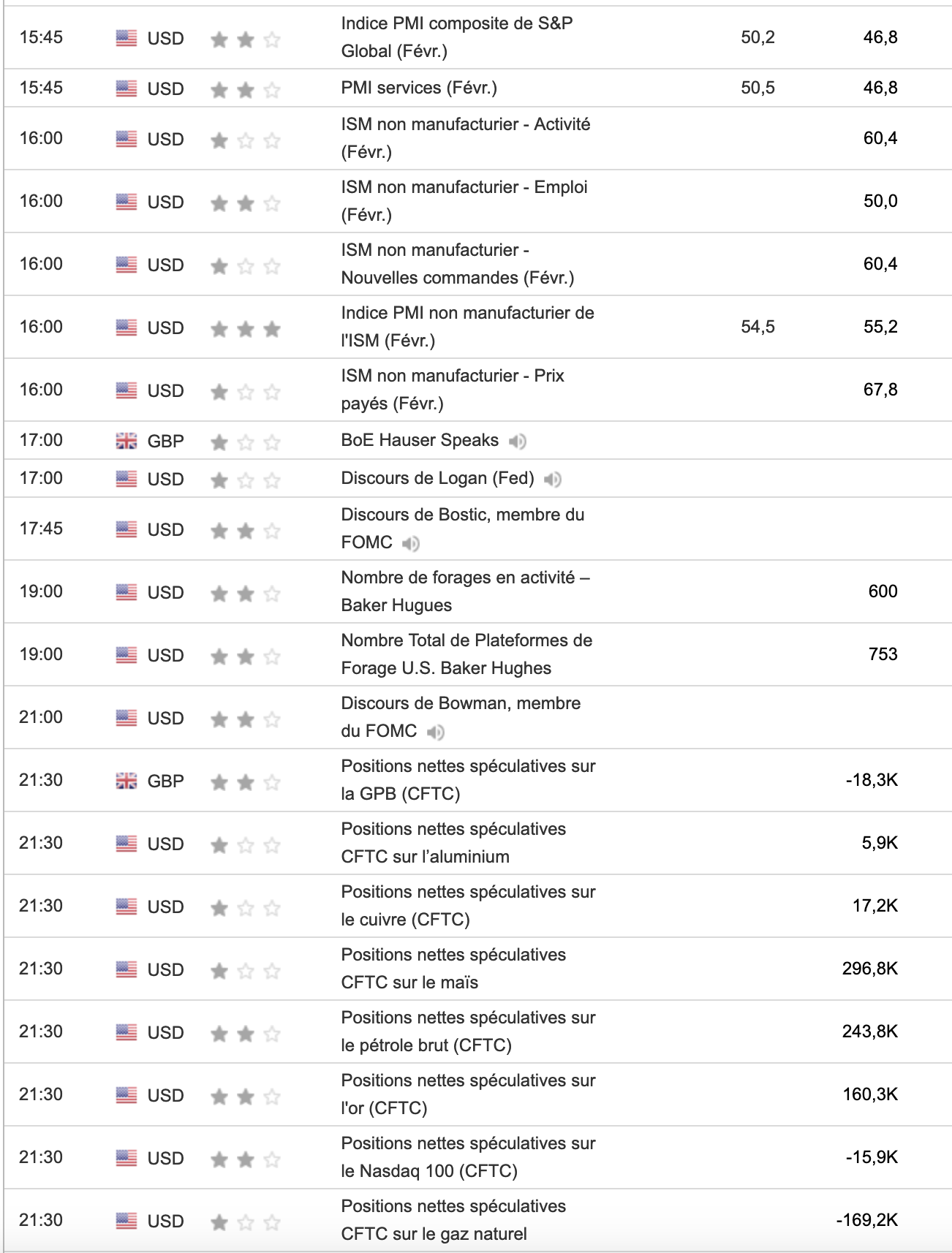Click star rating on BoE Hauser Speaks row

(245, 442)
